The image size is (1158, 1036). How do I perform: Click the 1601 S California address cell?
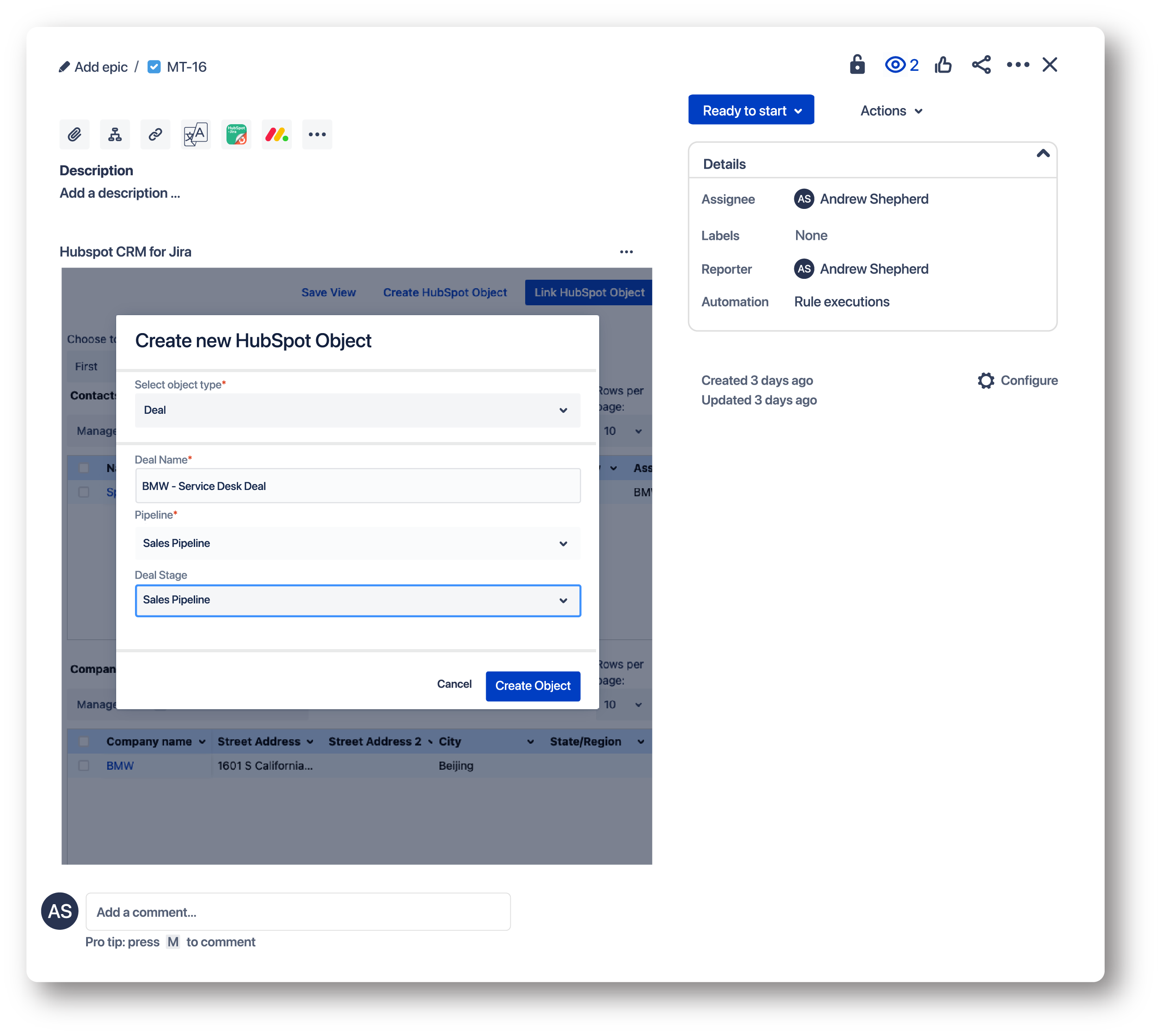tap(265, 766)
